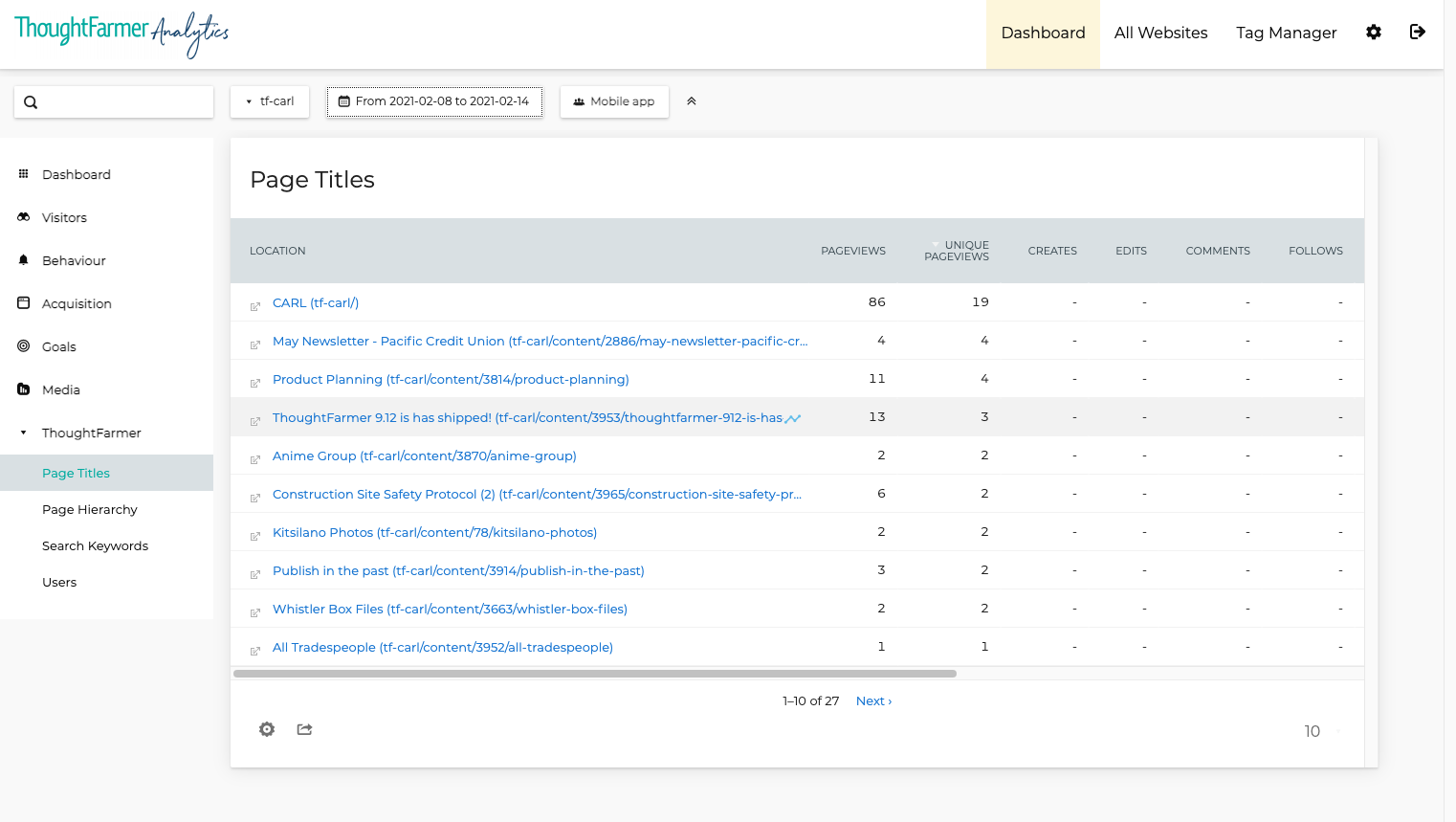Select Page Titles in sidebar
This screenshot has height=822, width=1456.
[106, 473]
